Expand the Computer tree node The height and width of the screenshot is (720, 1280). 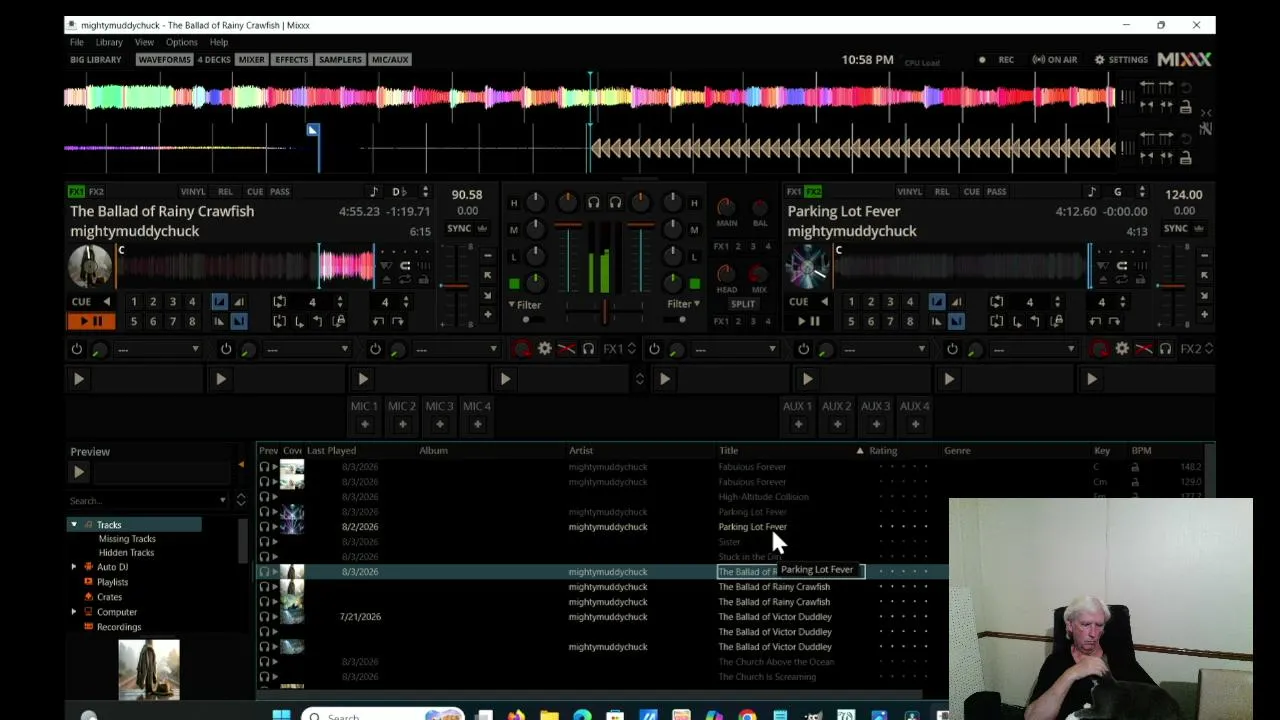click(x=73, y=612)
